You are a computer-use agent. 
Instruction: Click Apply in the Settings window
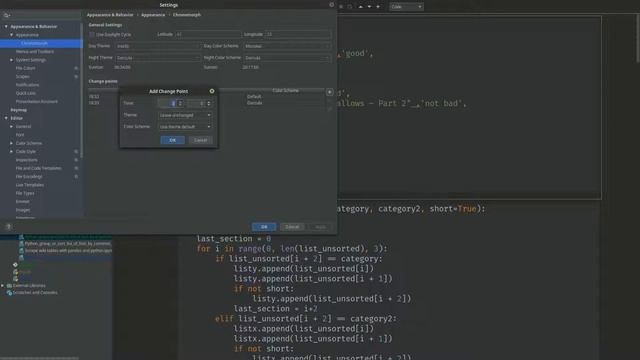point(320,227)
